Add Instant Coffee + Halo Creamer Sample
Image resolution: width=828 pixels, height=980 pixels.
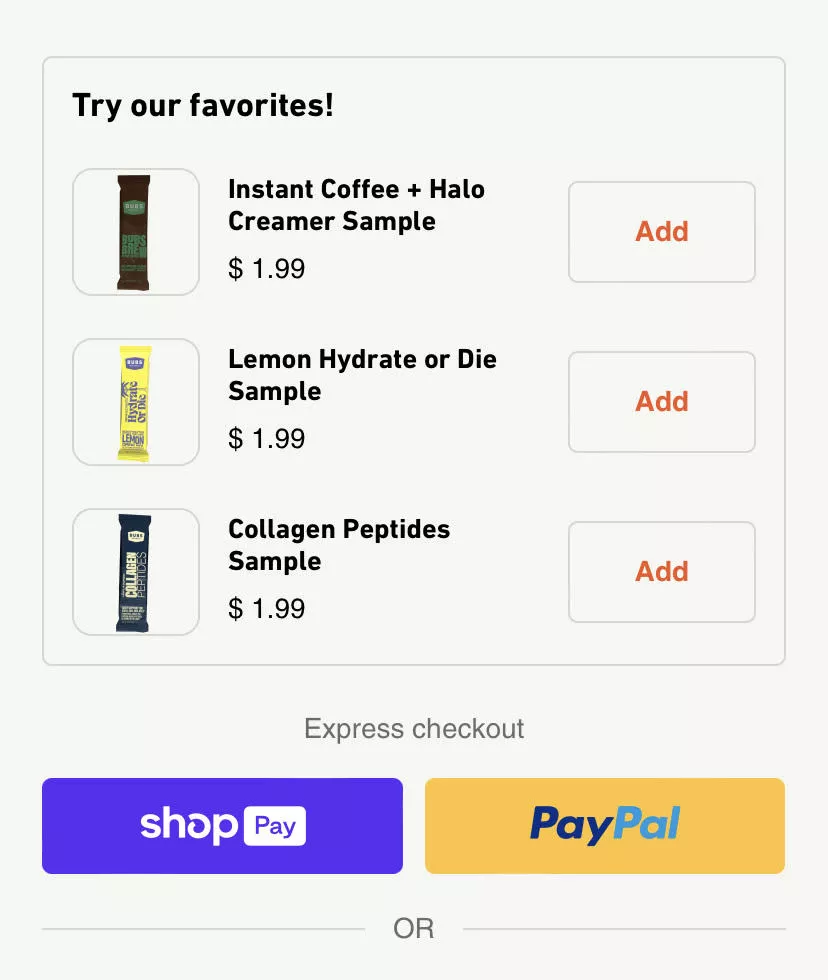661,232
